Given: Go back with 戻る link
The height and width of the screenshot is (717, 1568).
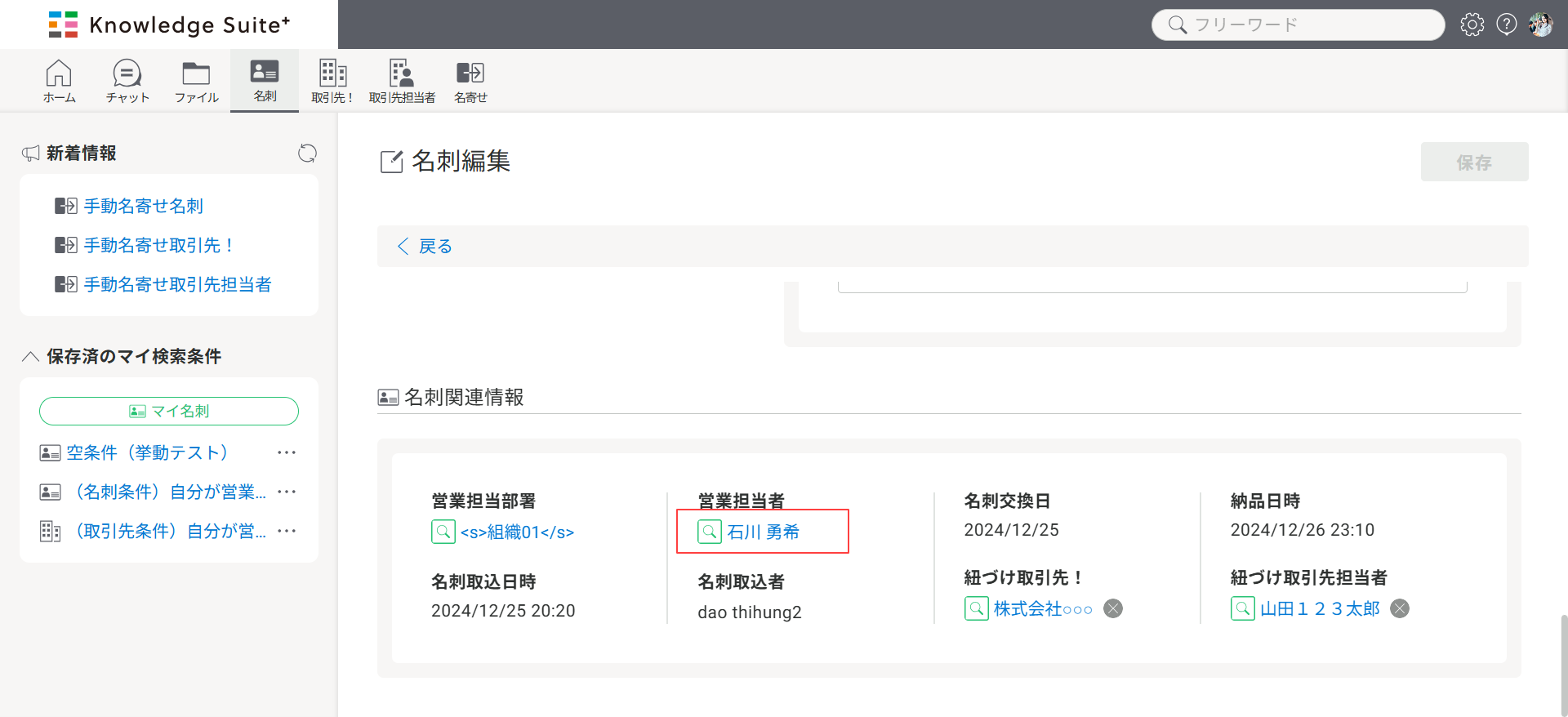Looking at the screenshot, I should [x=424, y=246].
